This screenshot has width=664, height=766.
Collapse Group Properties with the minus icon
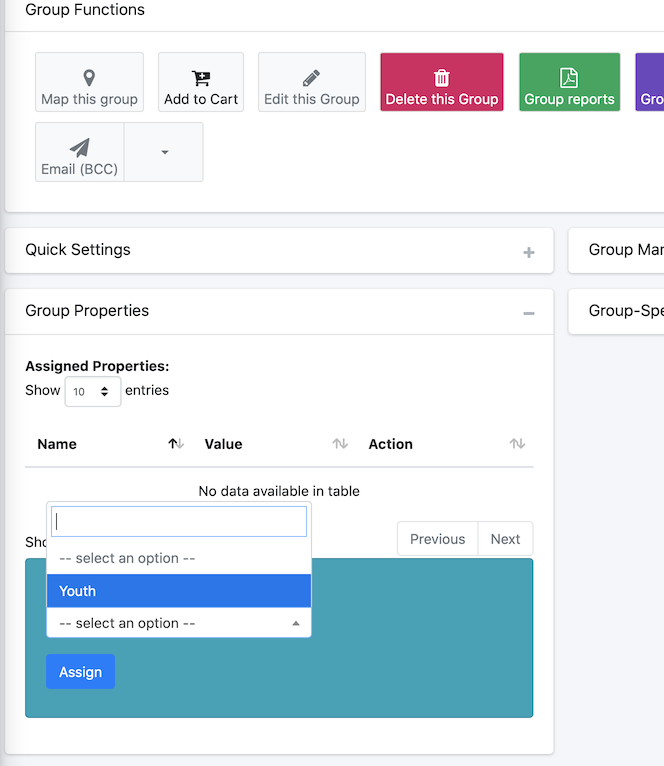[529, 313]
